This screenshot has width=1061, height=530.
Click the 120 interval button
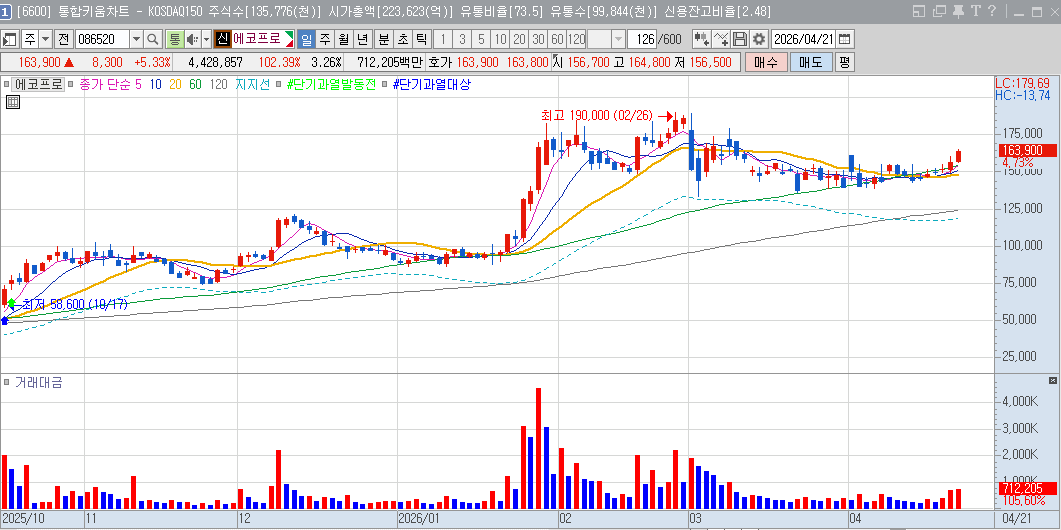pos(577,39)
